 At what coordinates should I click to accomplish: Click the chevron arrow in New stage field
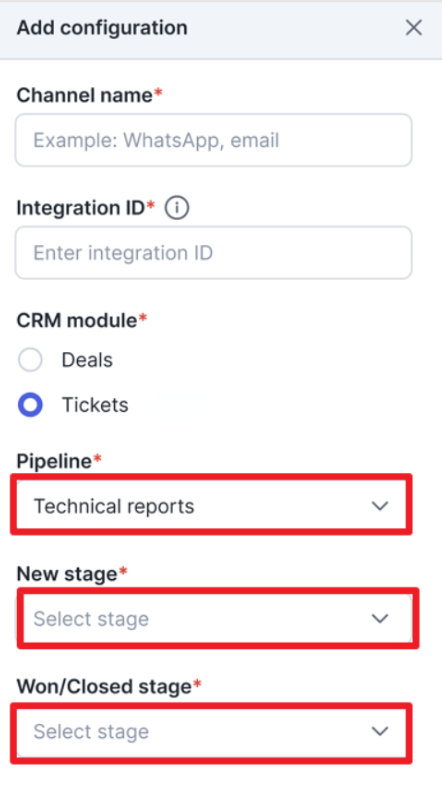tap(380, 618)
